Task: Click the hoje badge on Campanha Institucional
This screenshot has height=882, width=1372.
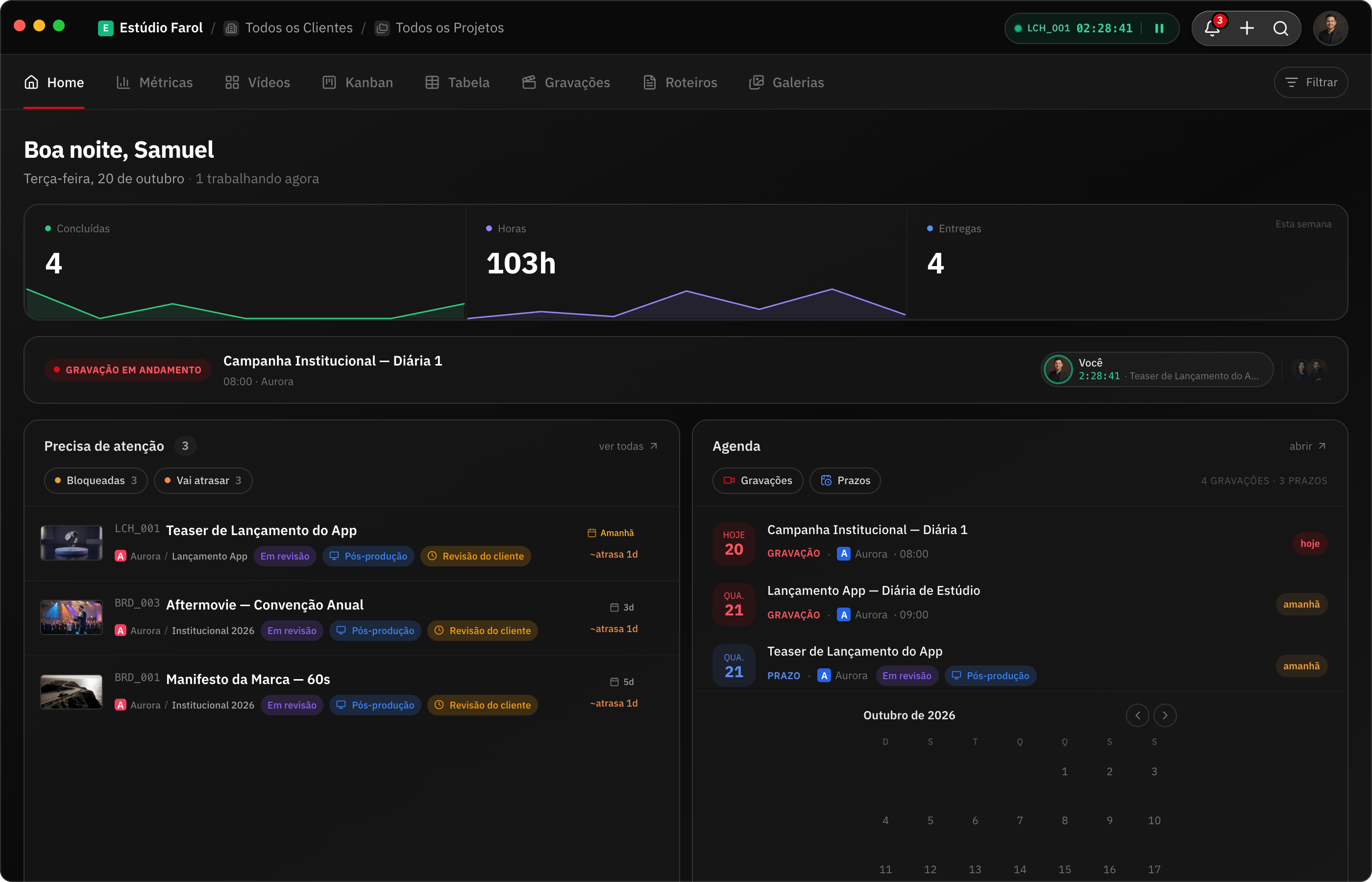Action: [1310, 543]
